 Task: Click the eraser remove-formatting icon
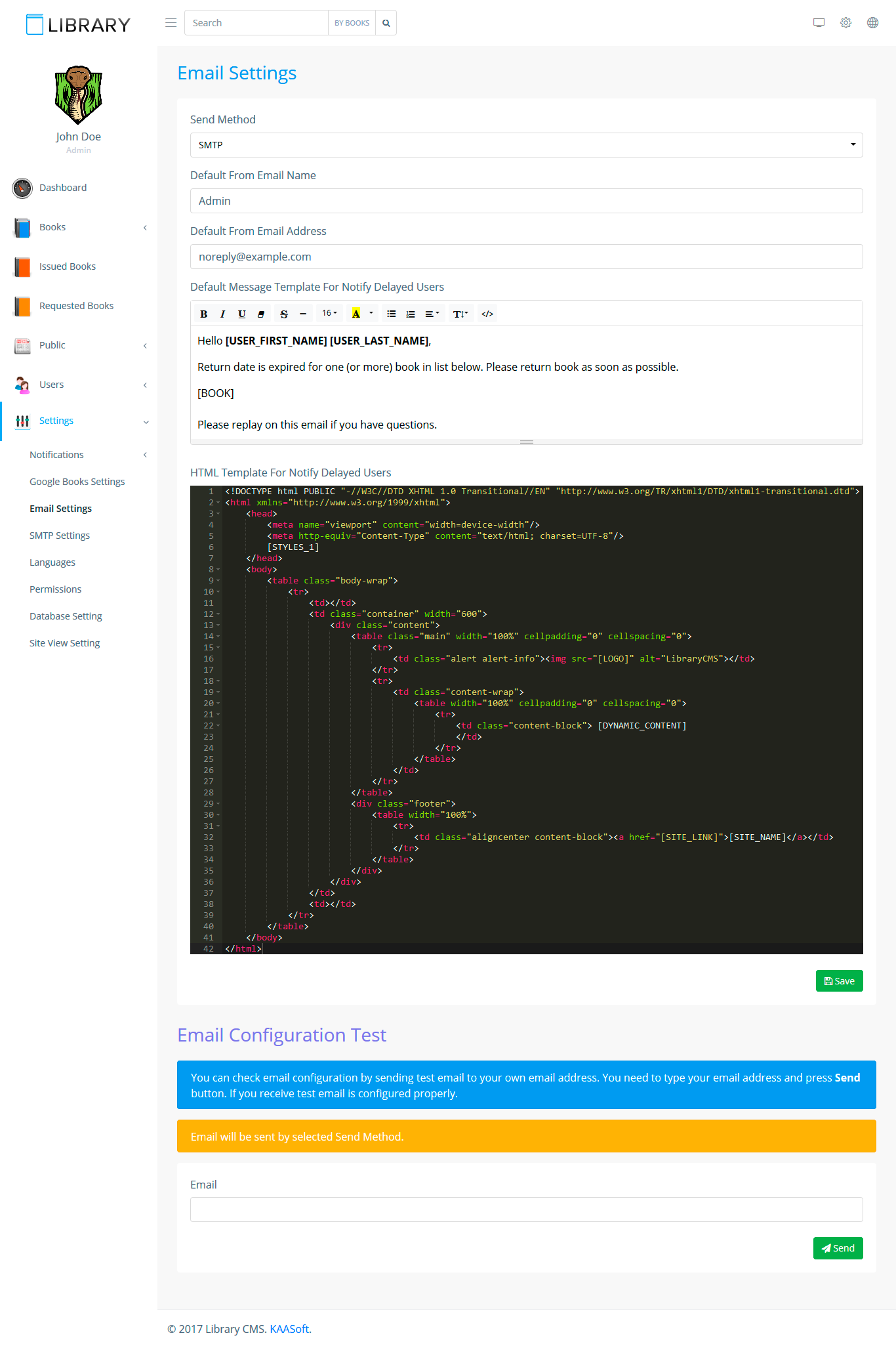(261, 314)
